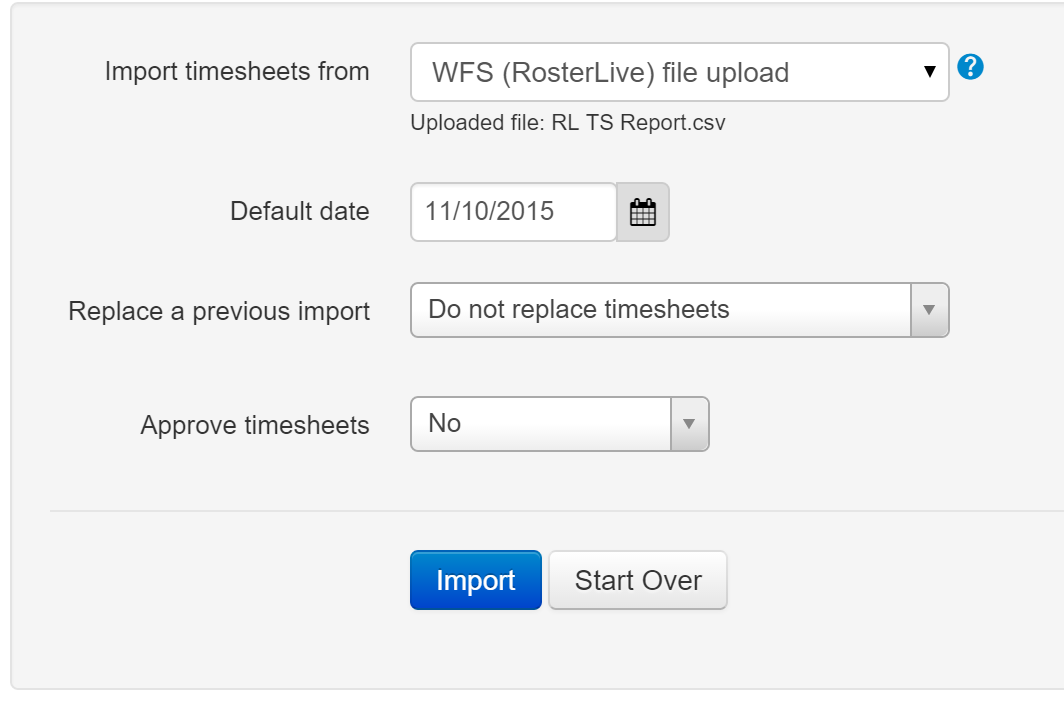
Task: Click the Import button
Action: (x=475, y=580)
